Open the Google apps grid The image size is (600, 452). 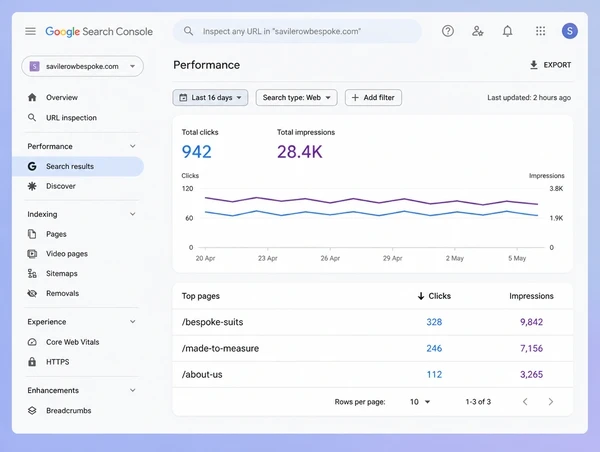tap(540, 31)
